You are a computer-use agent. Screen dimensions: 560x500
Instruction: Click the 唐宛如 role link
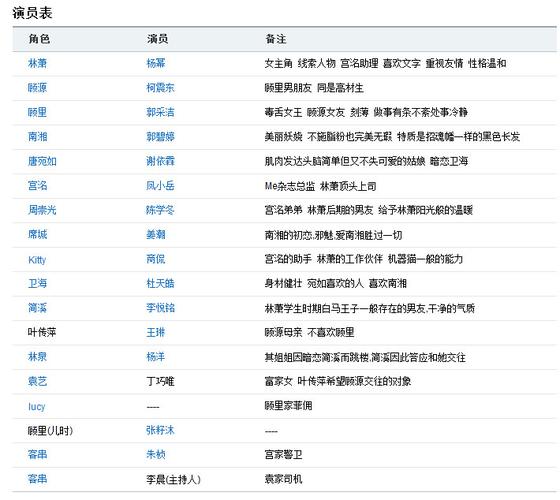click(x=42, y=161)
